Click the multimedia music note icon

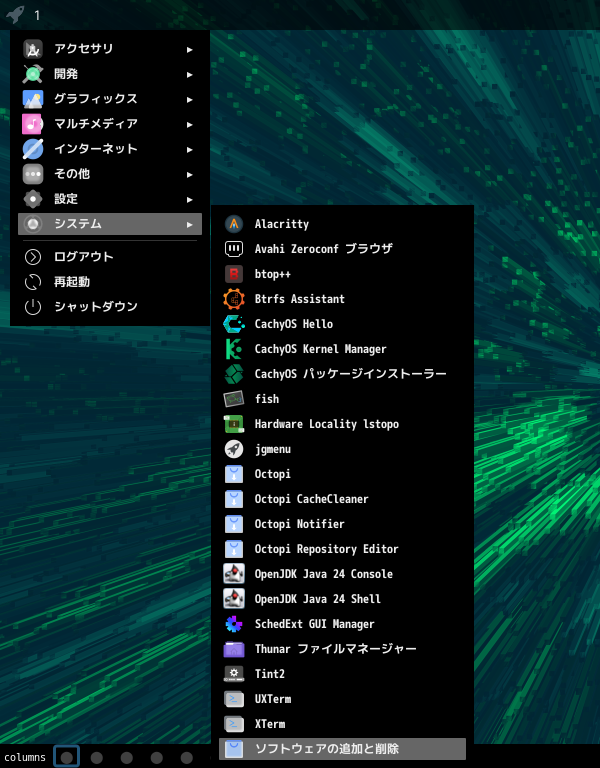click(x=33, y=124)
